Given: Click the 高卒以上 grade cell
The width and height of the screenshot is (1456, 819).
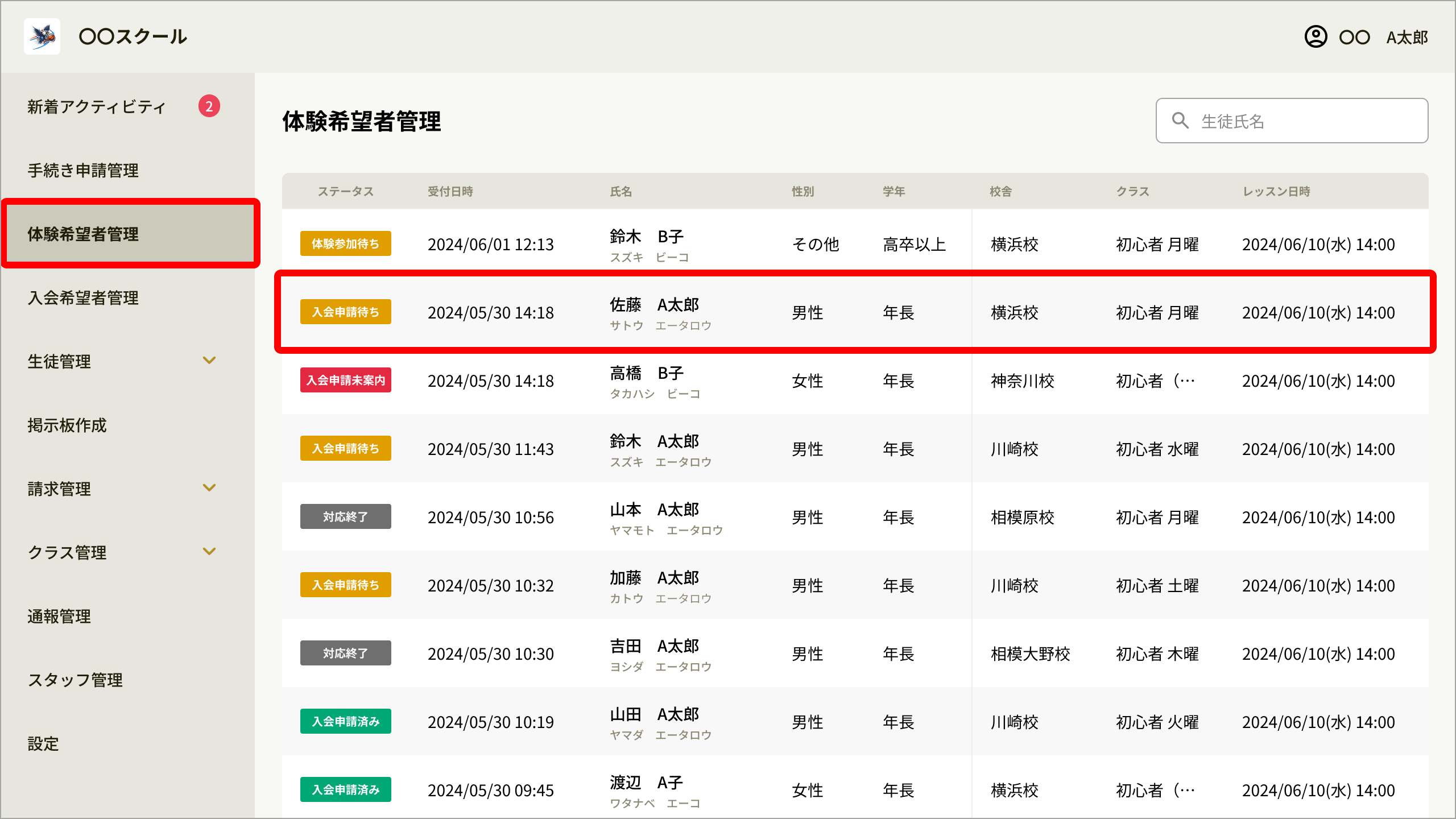Looking at the screenshot, I should point(915,244).
